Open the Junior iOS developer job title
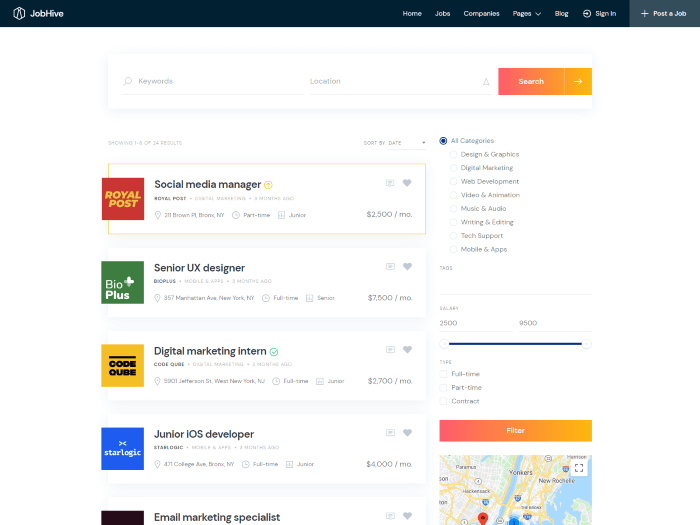The height and width of the screenshot is (525, 700). [204, 434]
